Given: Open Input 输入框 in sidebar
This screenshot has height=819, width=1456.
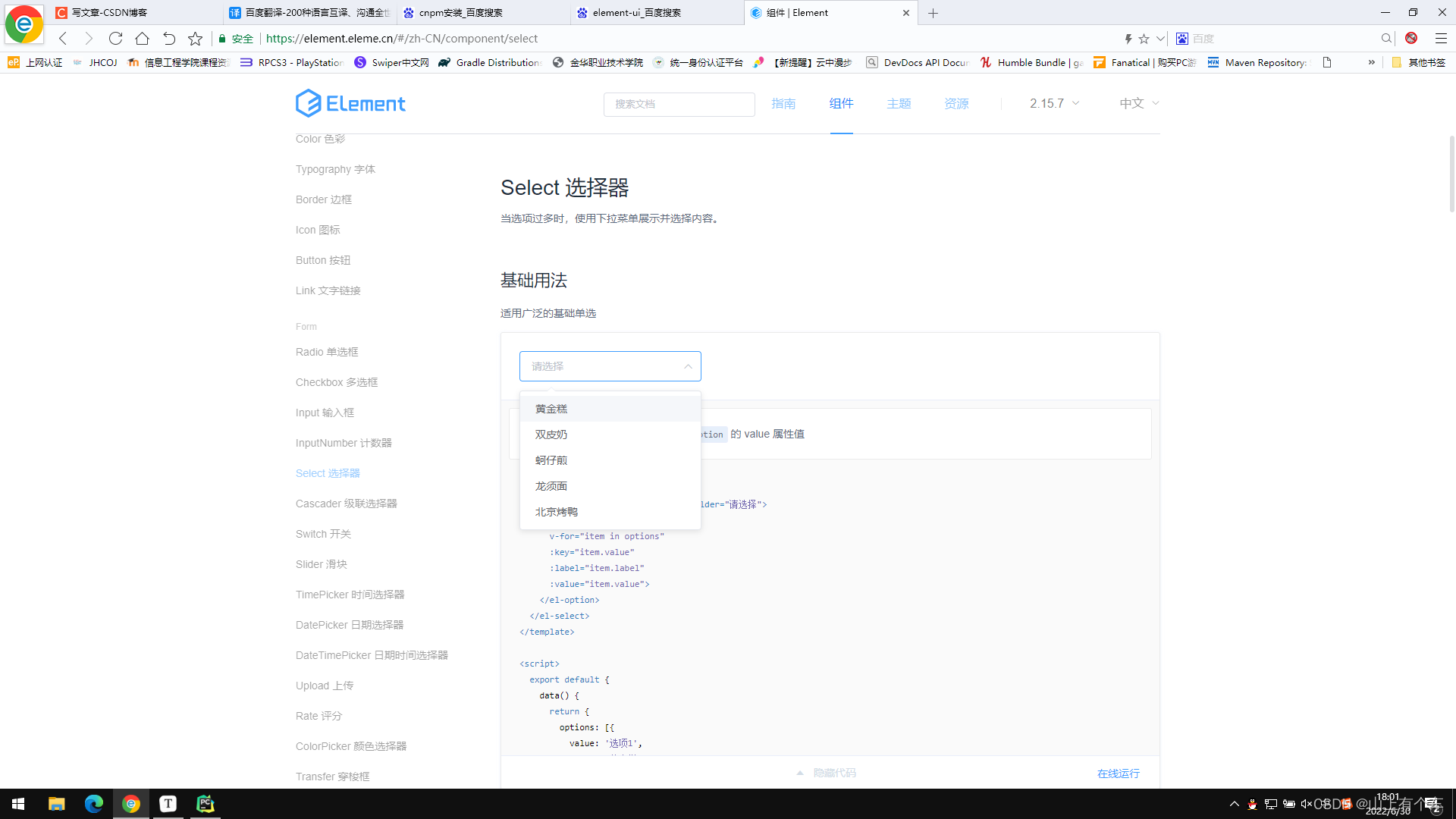Looking at the screenshot, I should 325,413.
